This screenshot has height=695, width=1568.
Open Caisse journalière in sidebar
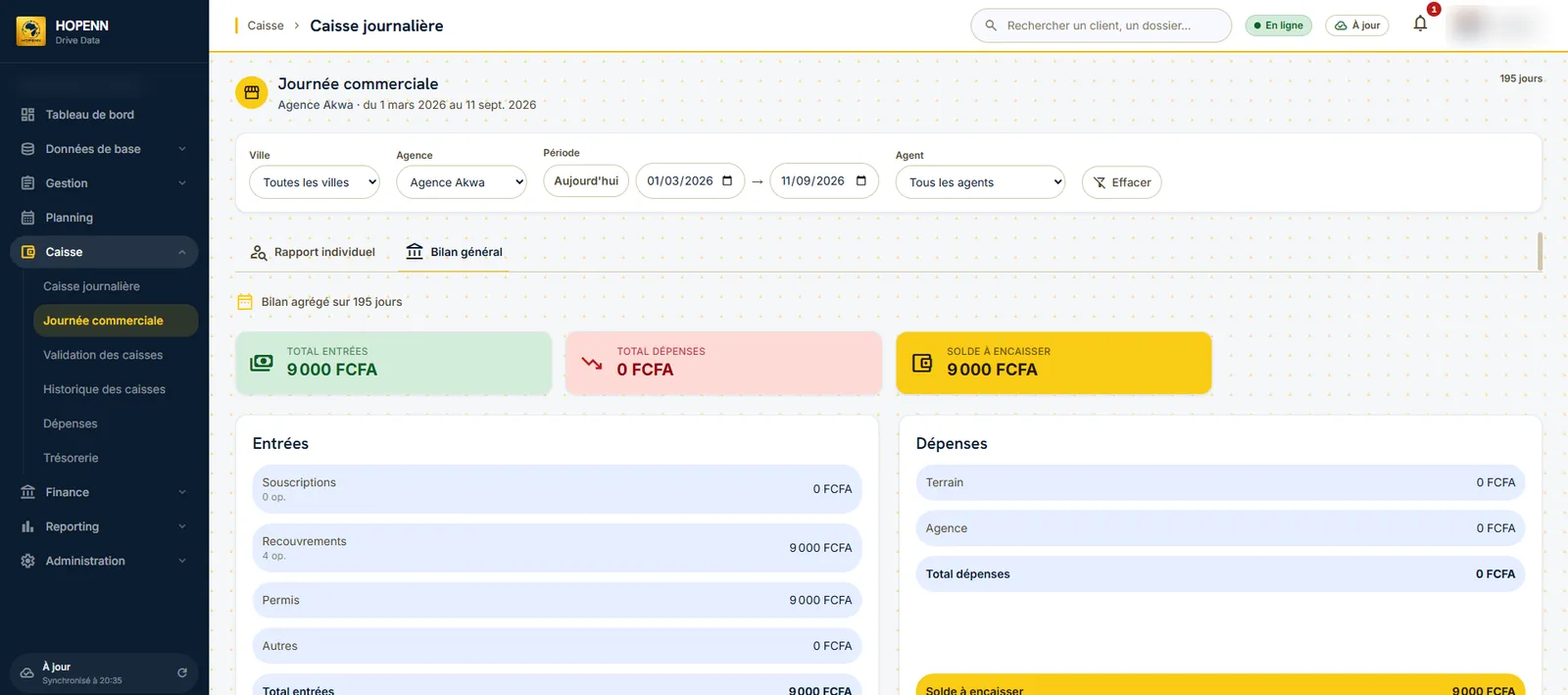[116, 286]
